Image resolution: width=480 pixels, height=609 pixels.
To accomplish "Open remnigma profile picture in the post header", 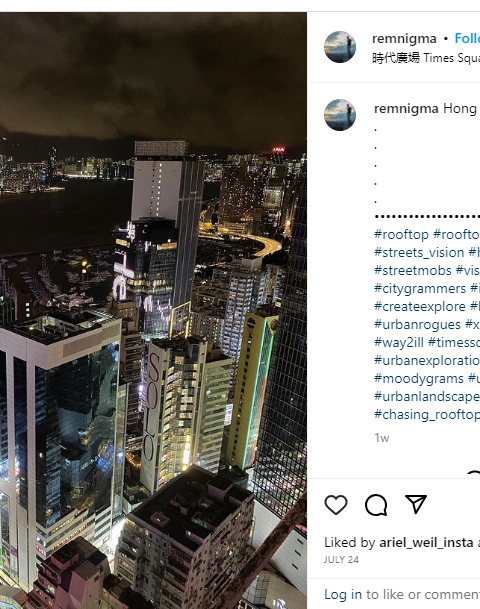I will tap(340, 47).
